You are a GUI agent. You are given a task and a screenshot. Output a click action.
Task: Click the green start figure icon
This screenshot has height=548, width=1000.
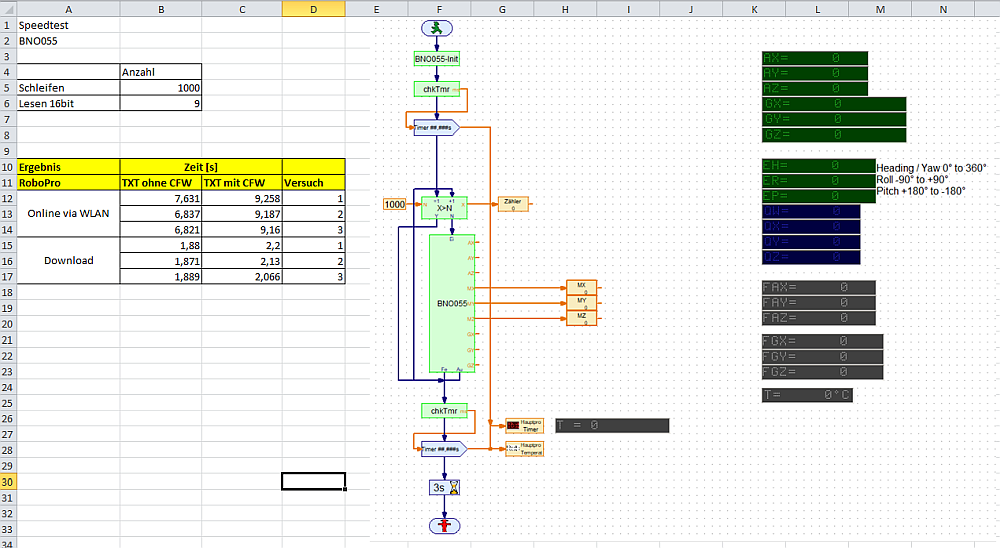tap(437, 29)
